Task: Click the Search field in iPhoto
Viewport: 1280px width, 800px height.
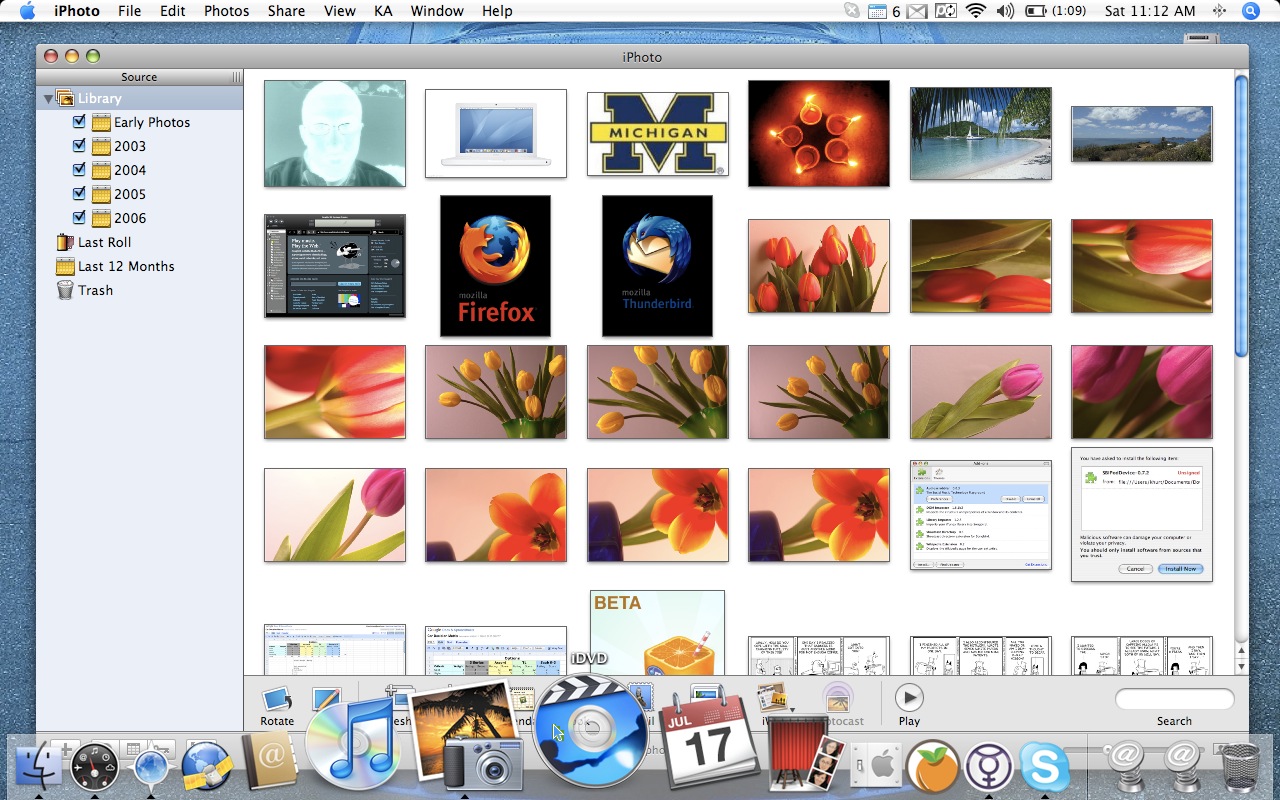Action: click(1174, 698)
